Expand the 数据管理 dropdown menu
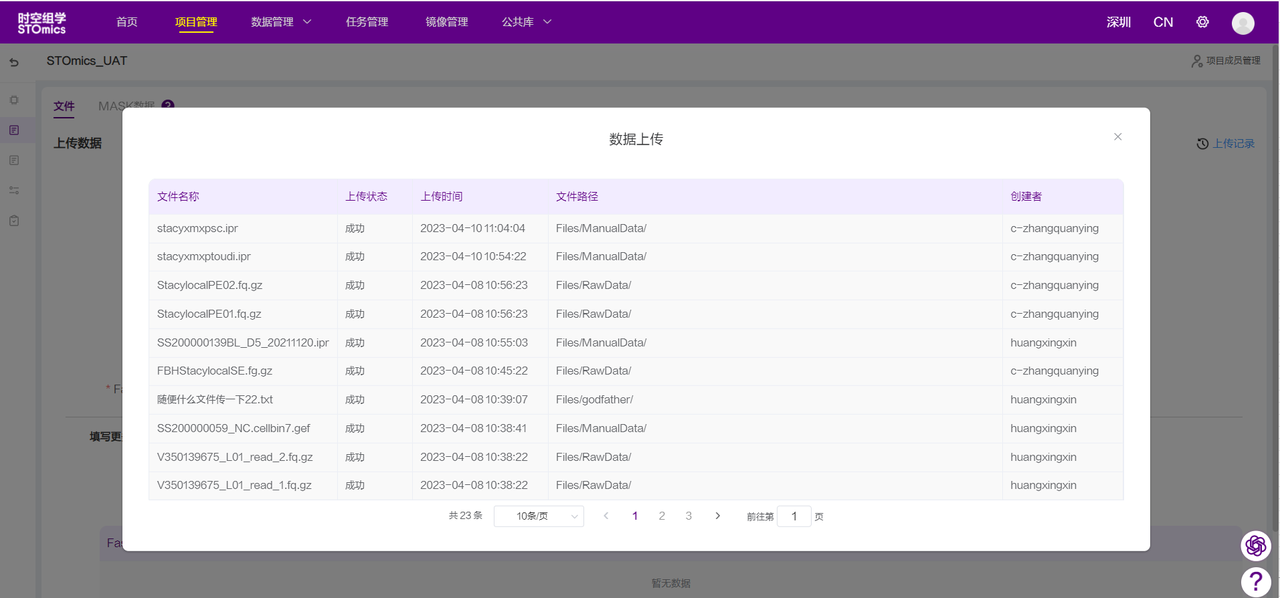The height and width of the screenshot is (598, 1280). (x=281, y=22)
